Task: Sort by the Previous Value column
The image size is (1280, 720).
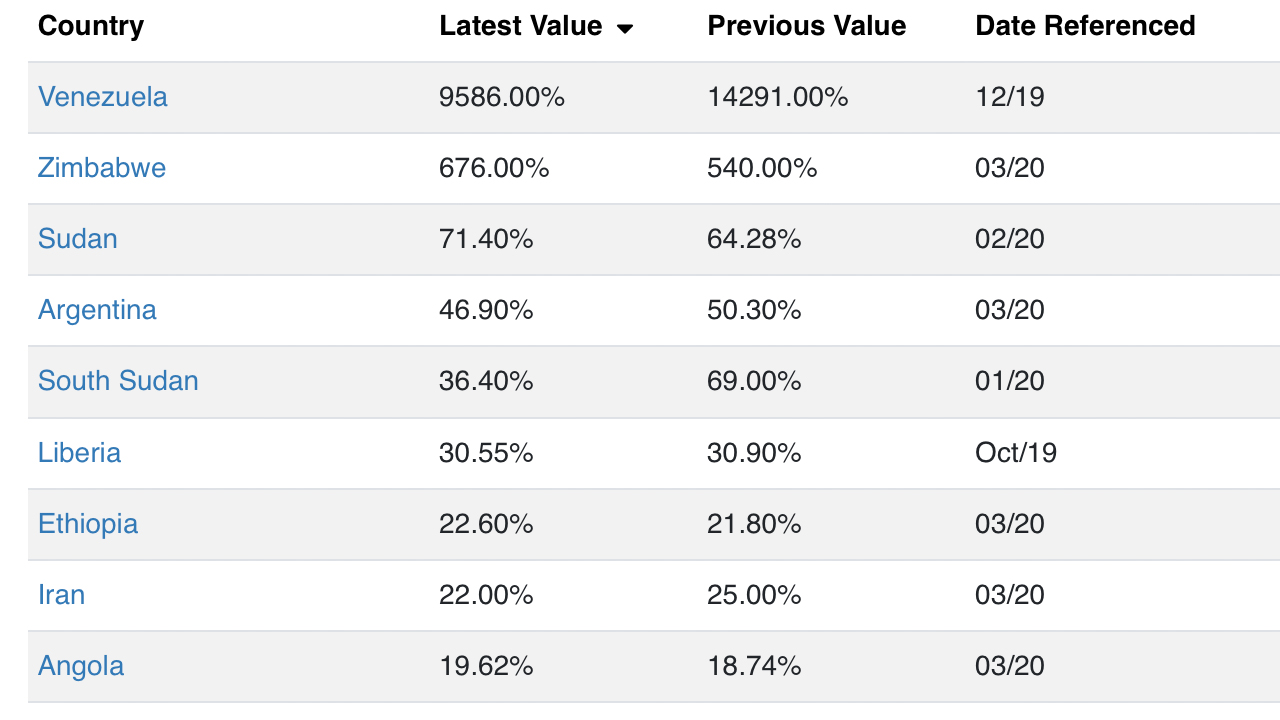Action: (806, 26)
